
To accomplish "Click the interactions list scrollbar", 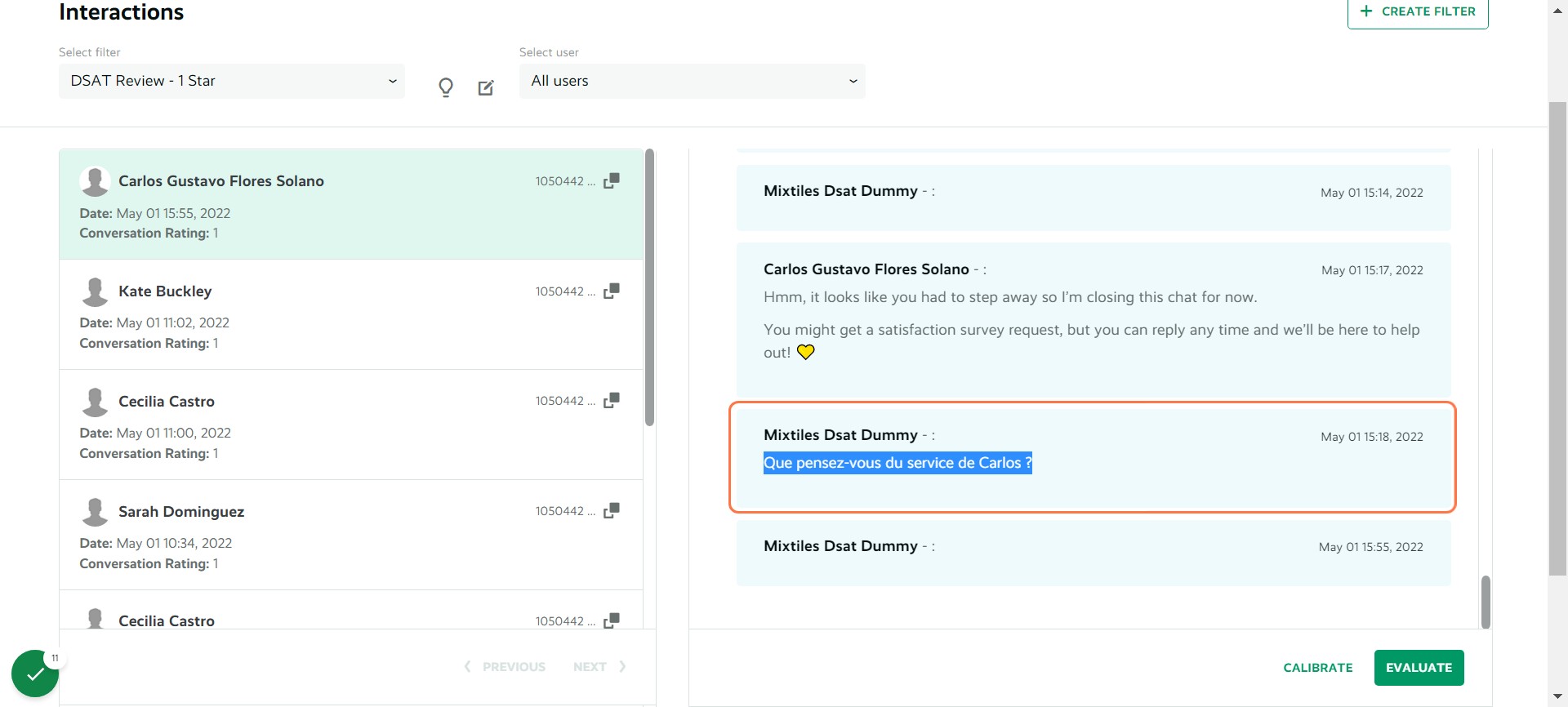I will click(650, 287).
